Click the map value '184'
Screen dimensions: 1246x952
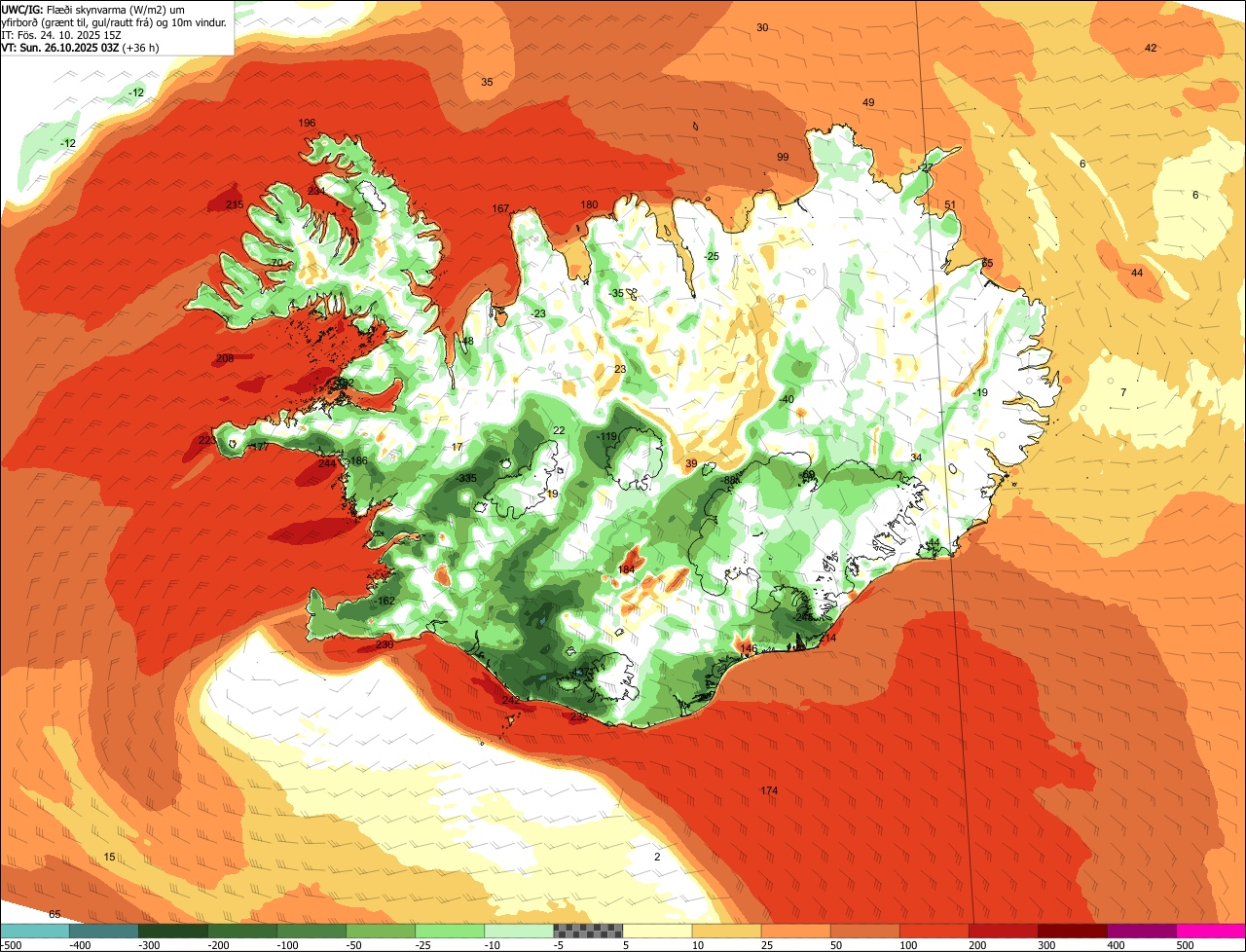coord(627,569)
